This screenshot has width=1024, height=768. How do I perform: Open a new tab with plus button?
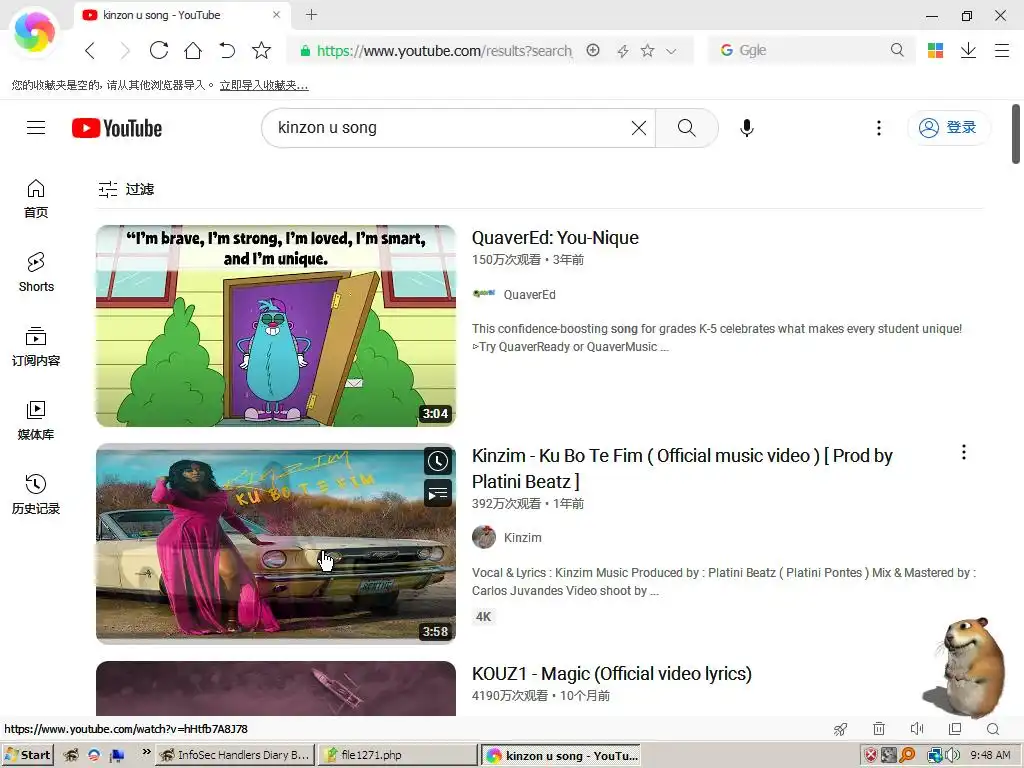(312, 15)
